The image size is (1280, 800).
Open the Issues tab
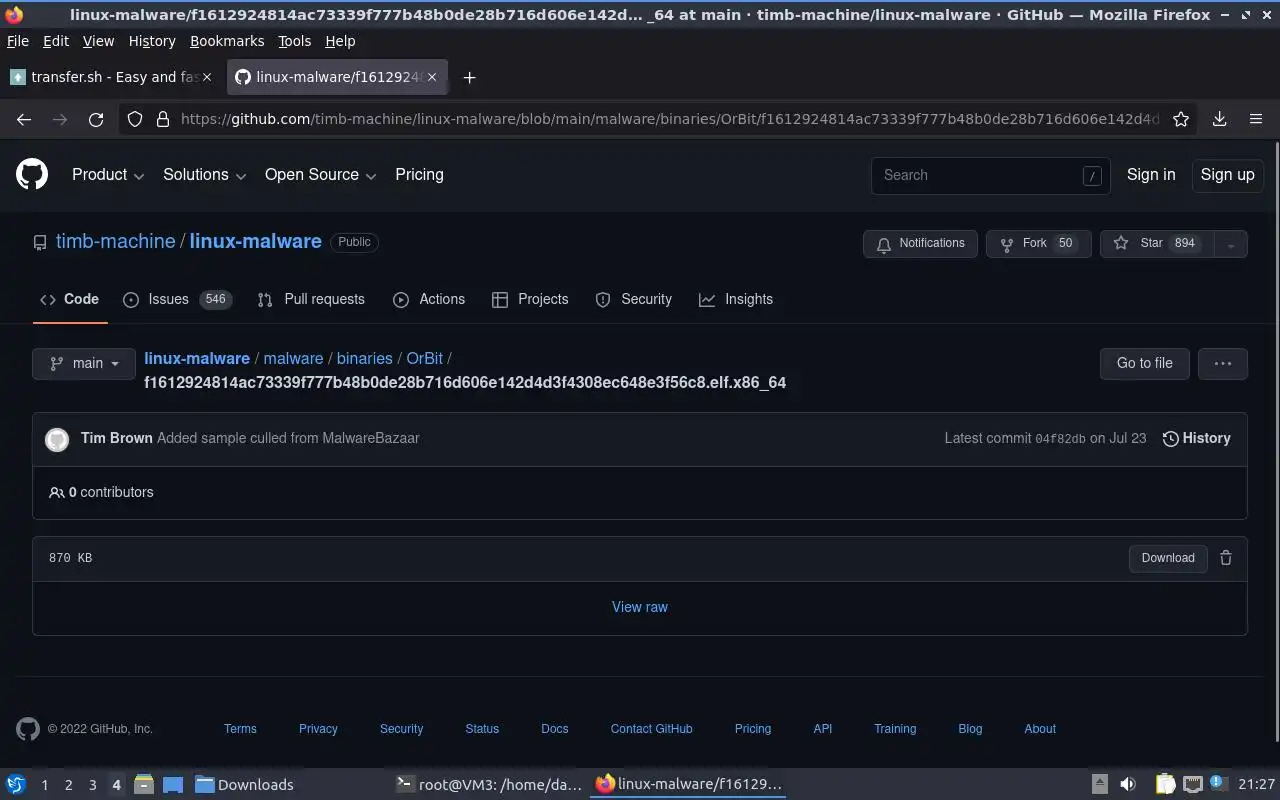(177, 299)
